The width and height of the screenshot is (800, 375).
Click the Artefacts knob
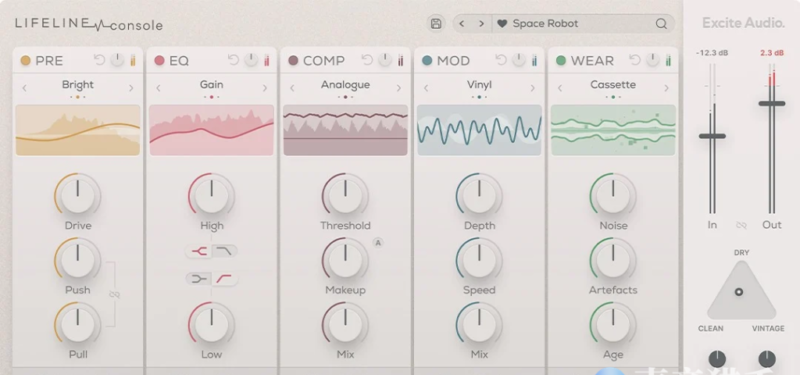[x=613, y=260]
